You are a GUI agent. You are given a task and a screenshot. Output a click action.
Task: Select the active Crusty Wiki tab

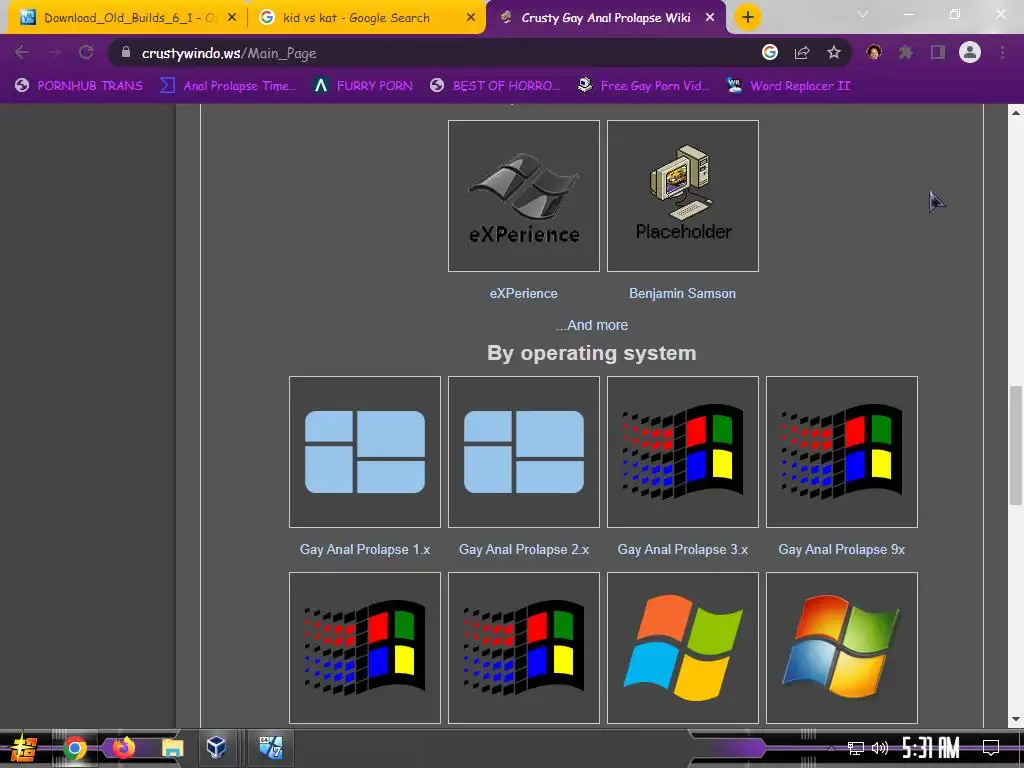click(605, 18)
